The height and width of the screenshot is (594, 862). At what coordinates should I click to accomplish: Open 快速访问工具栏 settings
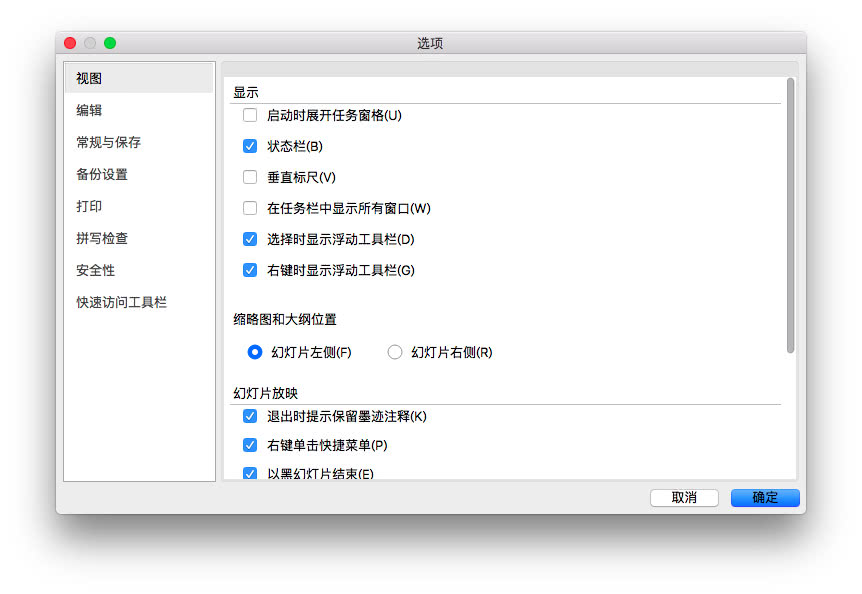139,302
